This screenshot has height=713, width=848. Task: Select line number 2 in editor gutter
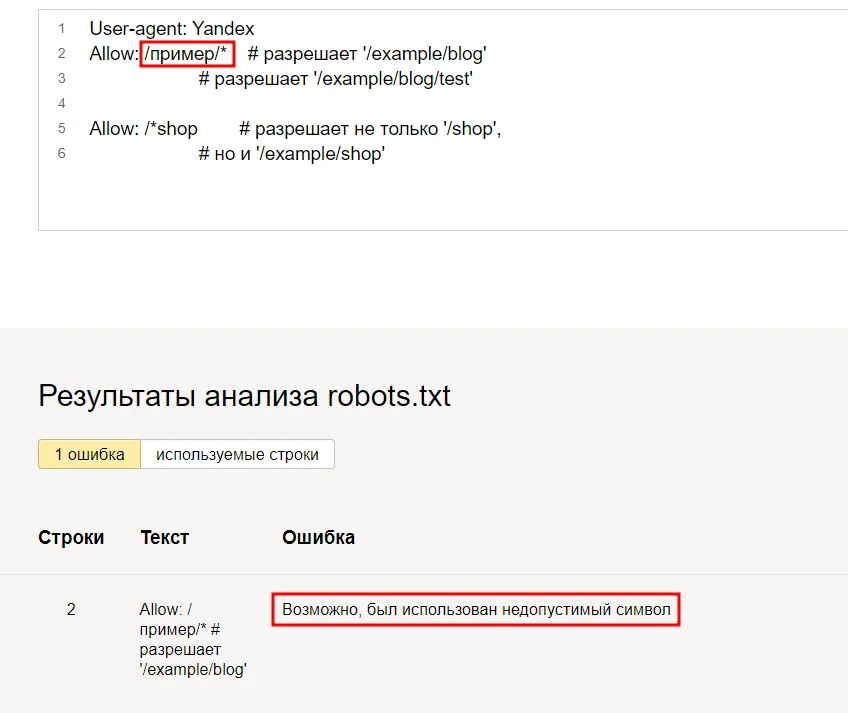pos(62,54)
